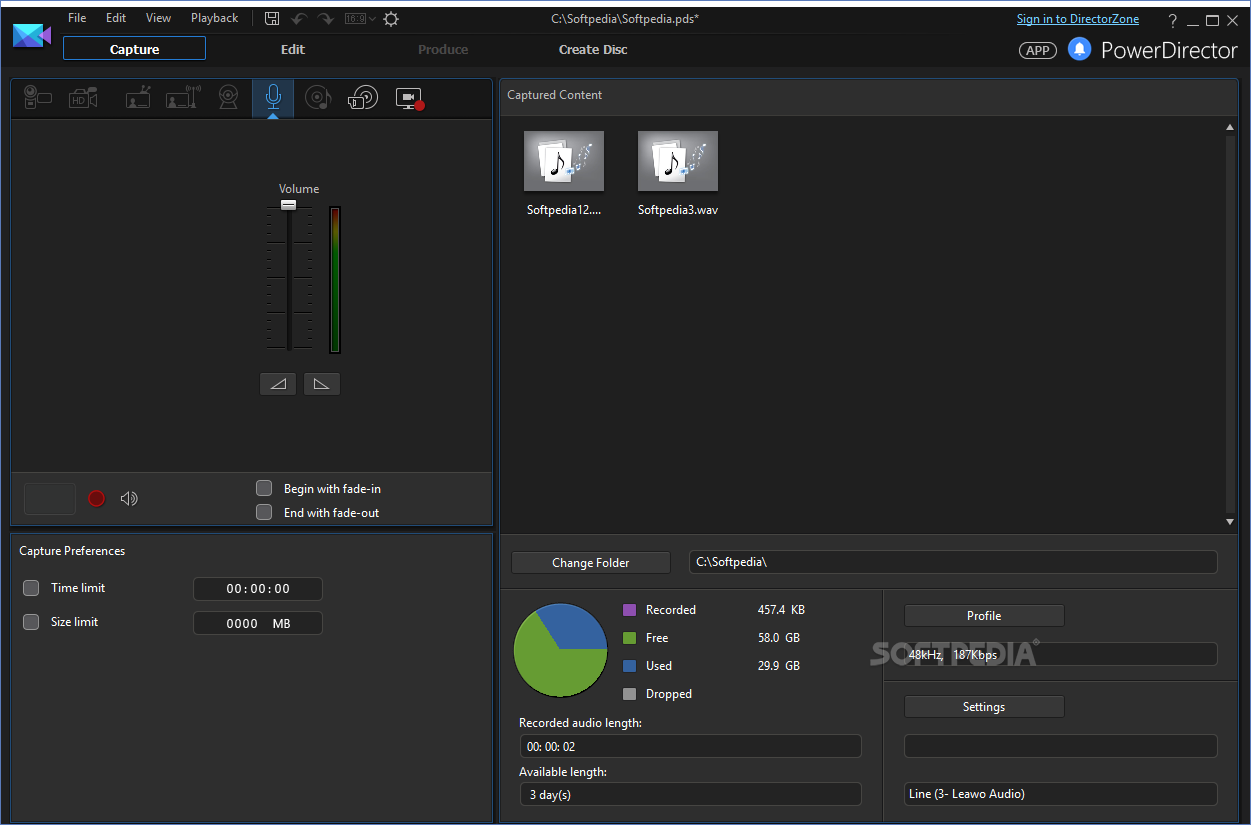The image size is (1251, 825).
Task: Open the 16:9 aspect ratio dropdown
Action: (360, 19)
